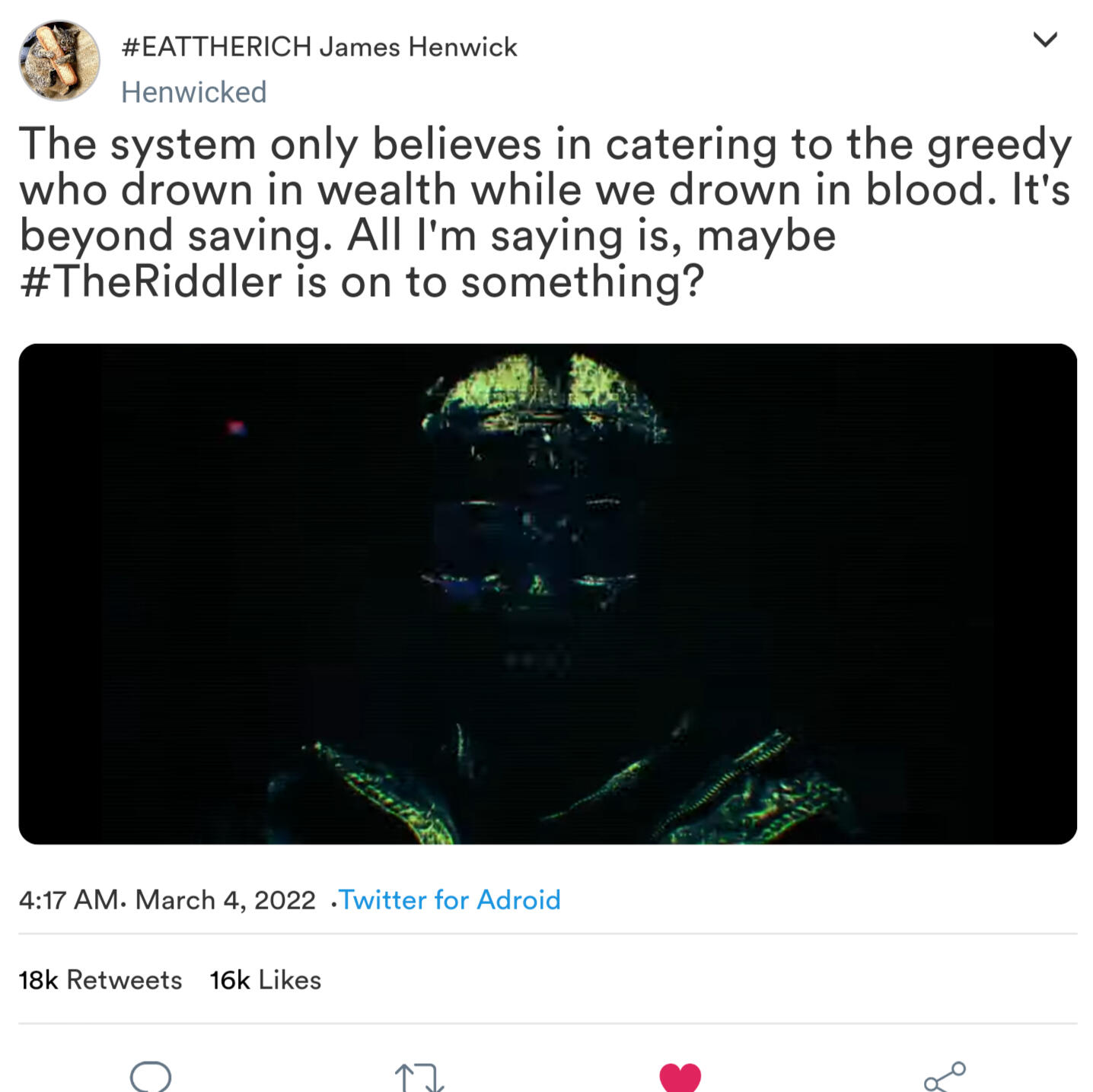
Task: Click the tweet's opening words 'The system'
Action: [137, 145]
